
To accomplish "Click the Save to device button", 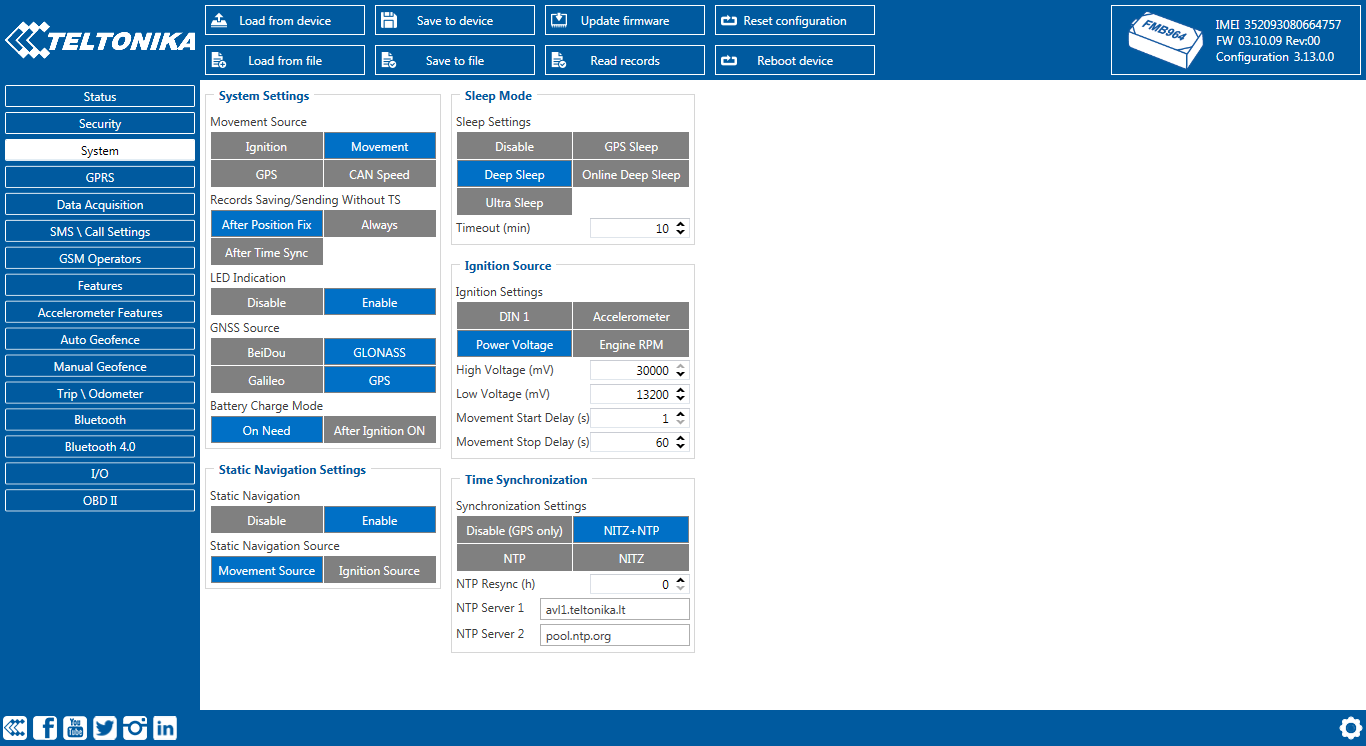I will point(454,21).
